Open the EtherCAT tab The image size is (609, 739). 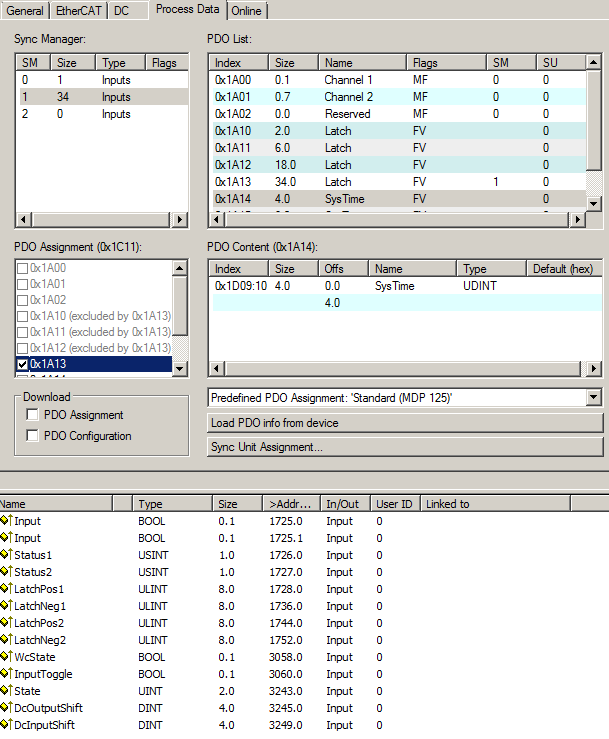tap(78, 10)
